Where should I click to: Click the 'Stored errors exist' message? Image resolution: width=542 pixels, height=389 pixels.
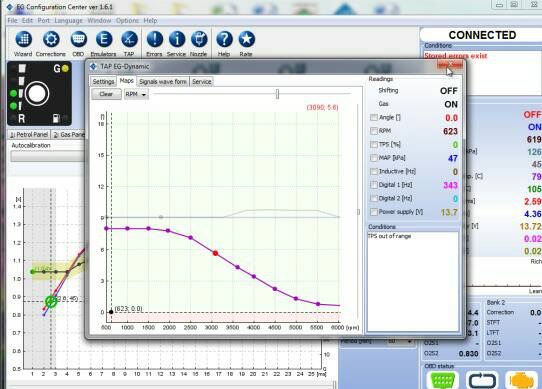[456, 56]
